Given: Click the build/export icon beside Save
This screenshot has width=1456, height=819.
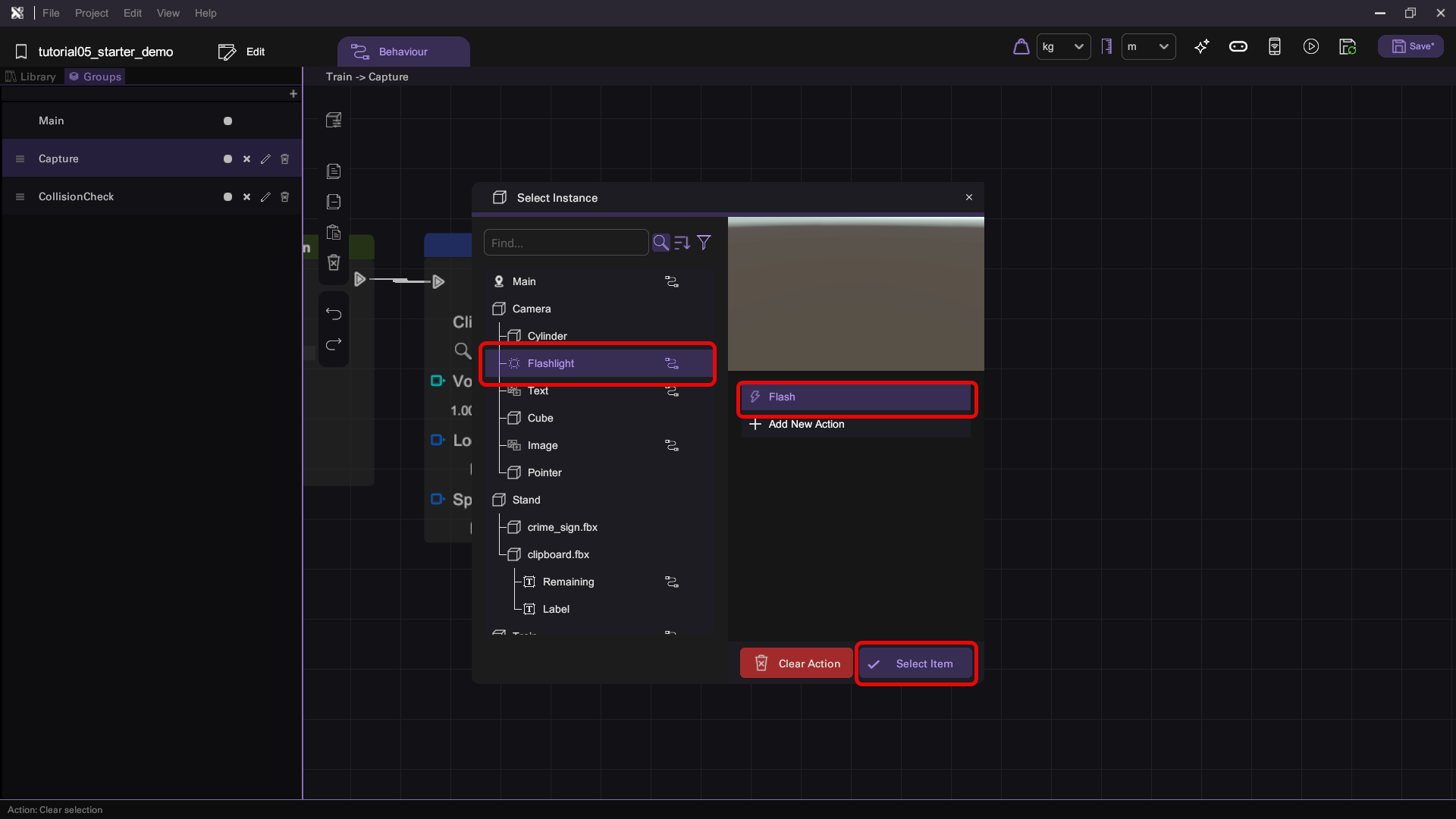Looking at the screenshot, I should pyautogui.click(x=1348, y=46).
